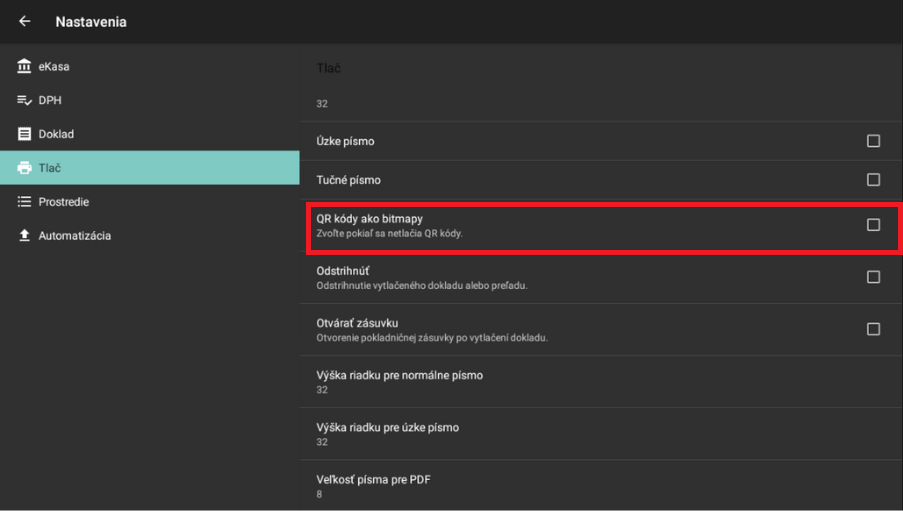Click the Prostredie list icon
Viewport: 903px width, 511px height.
25,202
